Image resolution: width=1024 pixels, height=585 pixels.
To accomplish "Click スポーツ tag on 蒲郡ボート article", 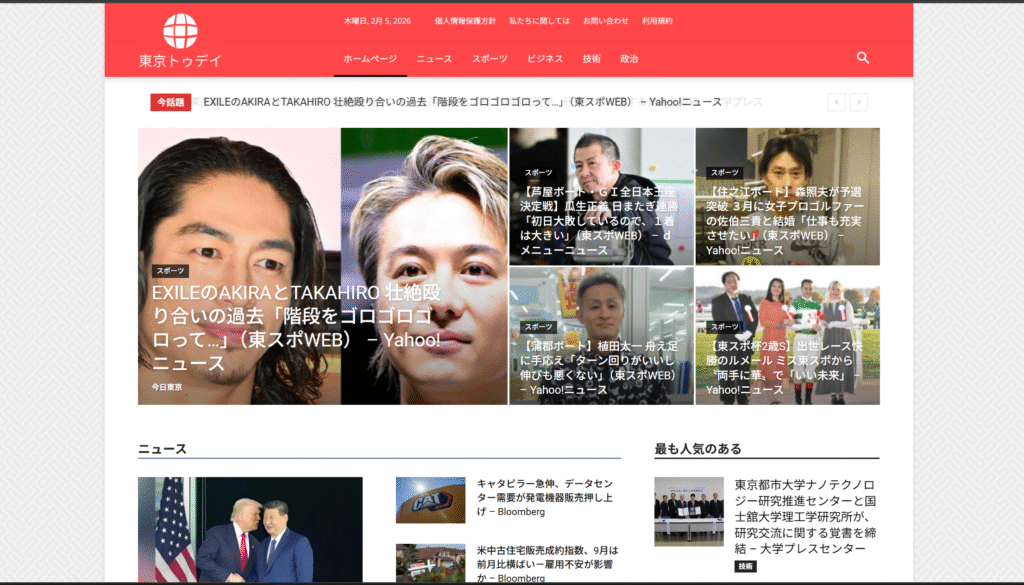I will tap(539, 327).
